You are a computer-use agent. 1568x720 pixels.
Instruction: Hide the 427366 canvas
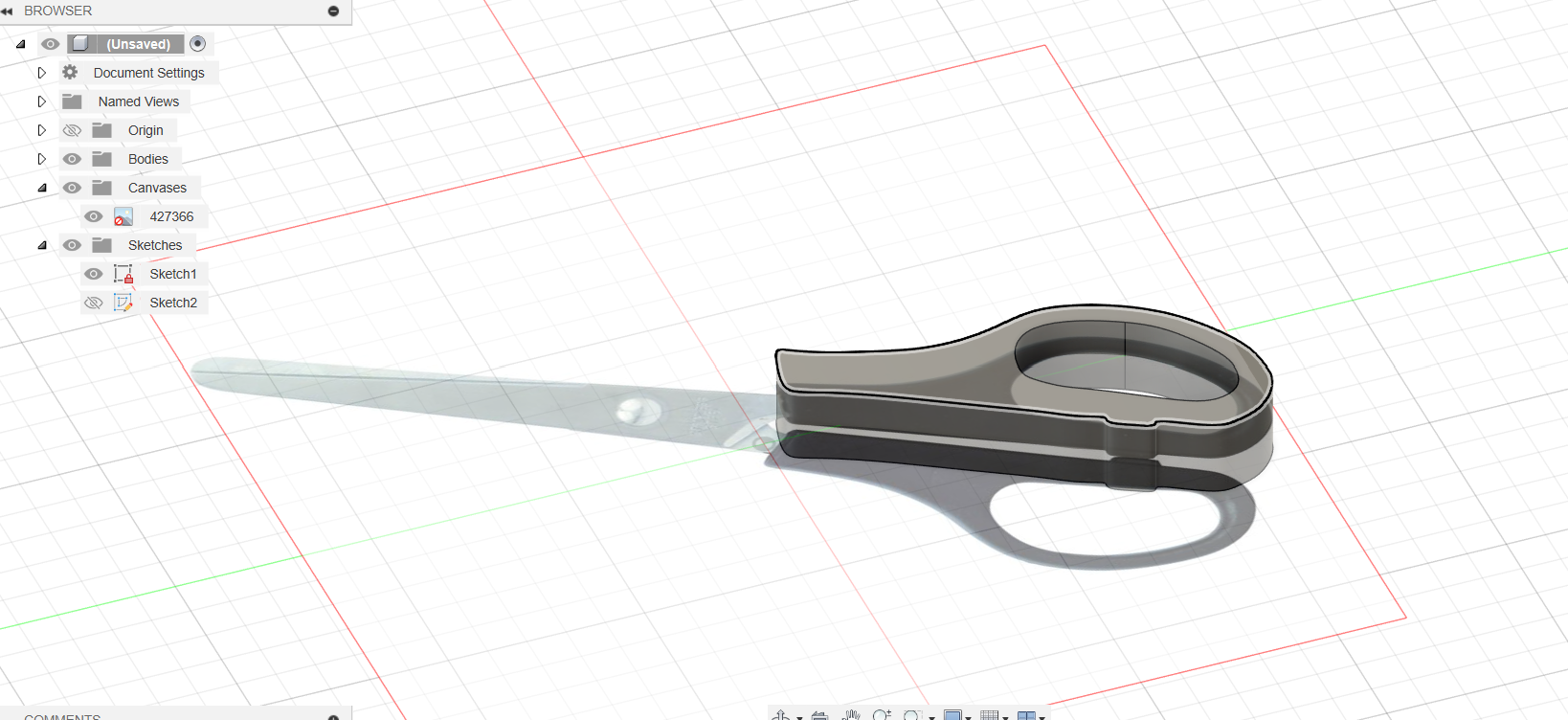tap(93, 216)
